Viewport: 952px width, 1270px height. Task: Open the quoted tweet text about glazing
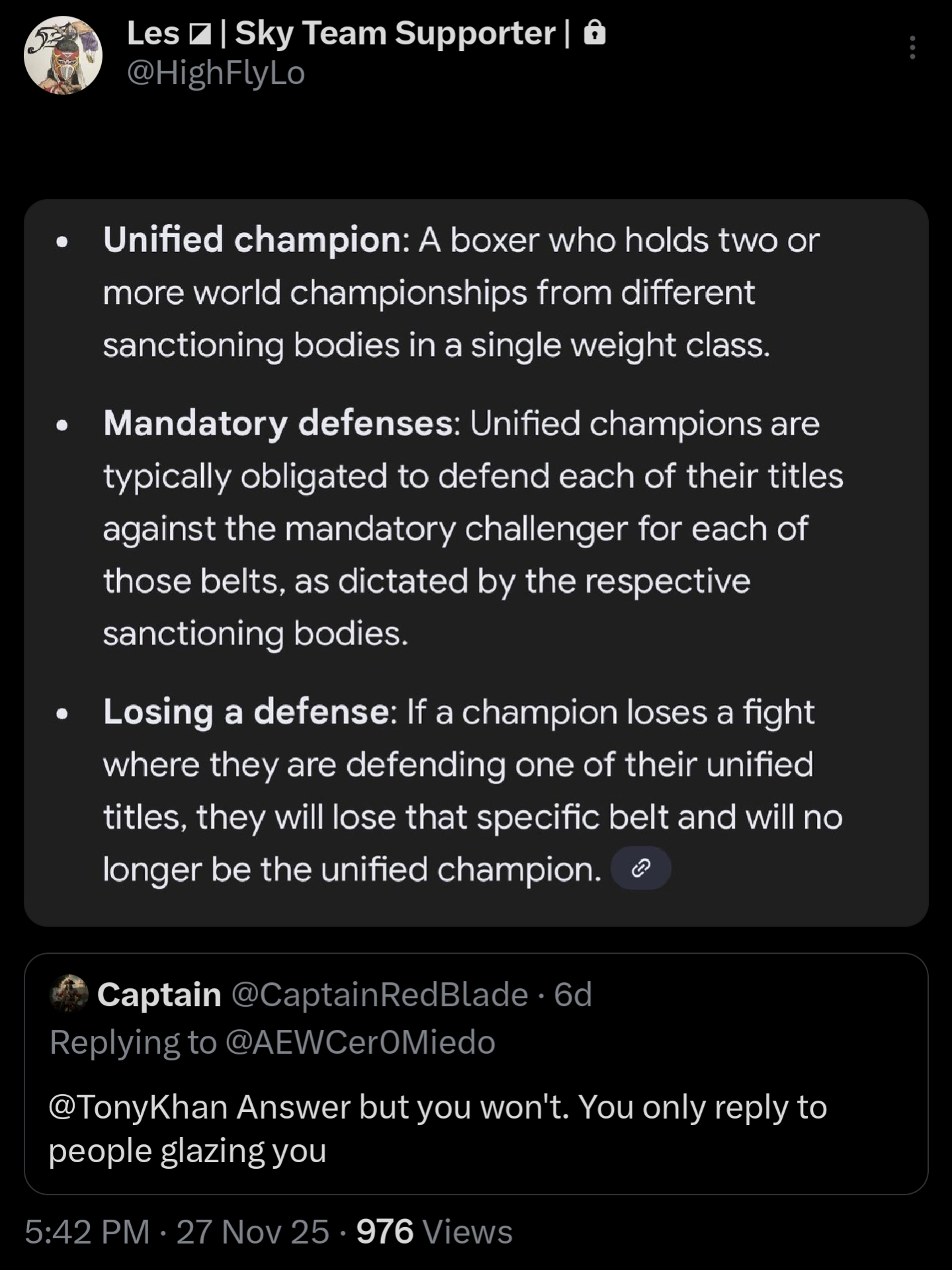[437, 1128]
